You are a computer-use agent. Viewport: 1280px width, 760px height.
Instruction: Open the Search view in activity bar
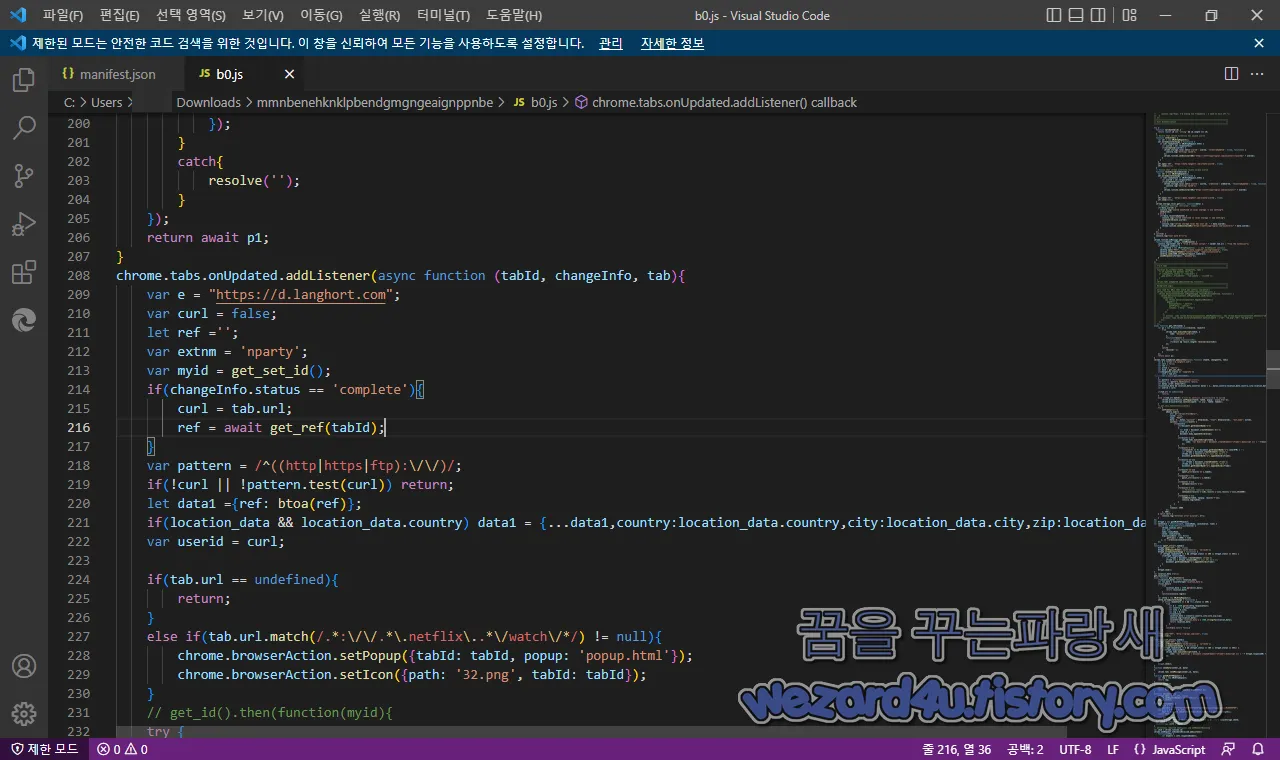pyautogui.click(x=24, y=128)
